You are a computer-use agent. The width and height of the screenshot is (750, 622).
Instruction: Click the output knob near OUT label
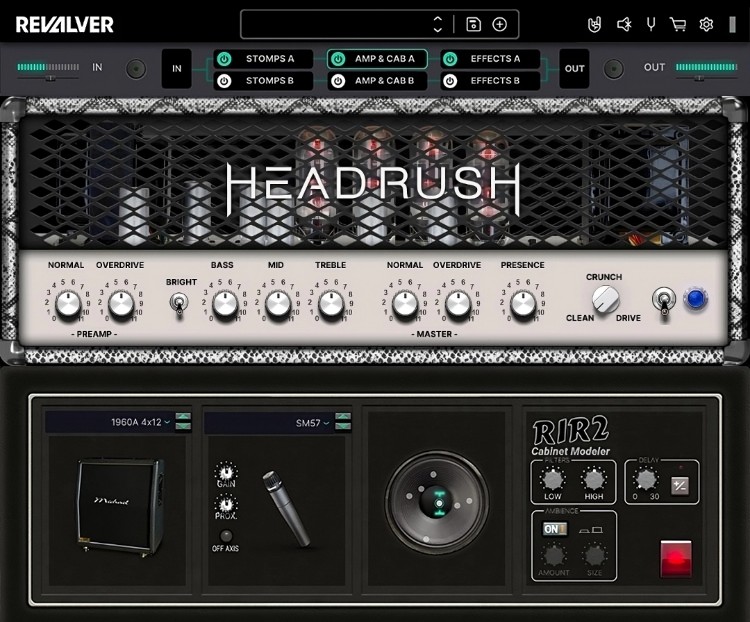[x=613, y=69]
